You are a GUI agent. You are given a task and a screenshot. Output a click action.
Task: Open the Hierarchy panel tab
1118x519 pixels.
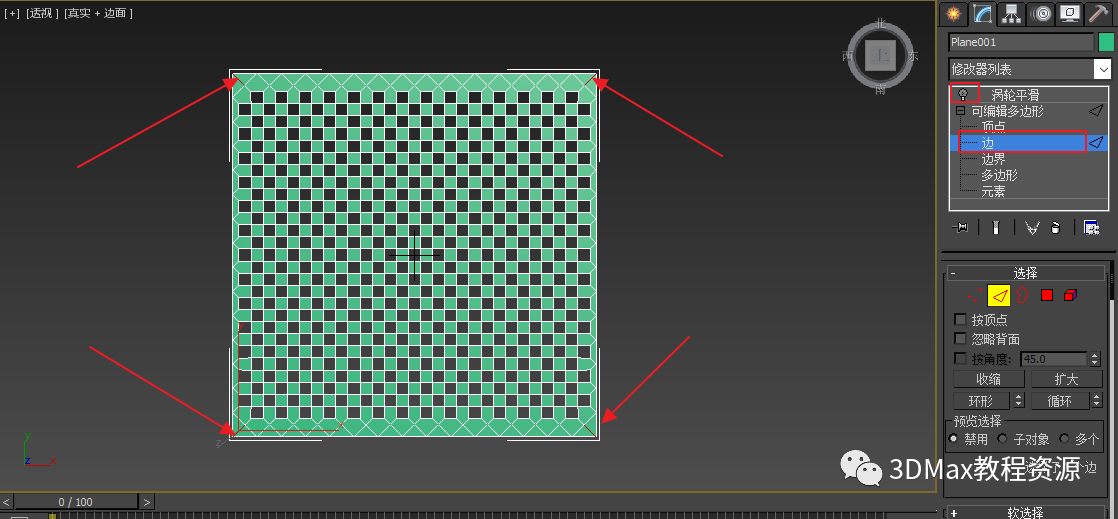pyautogui.click(x=1010, y=13)
